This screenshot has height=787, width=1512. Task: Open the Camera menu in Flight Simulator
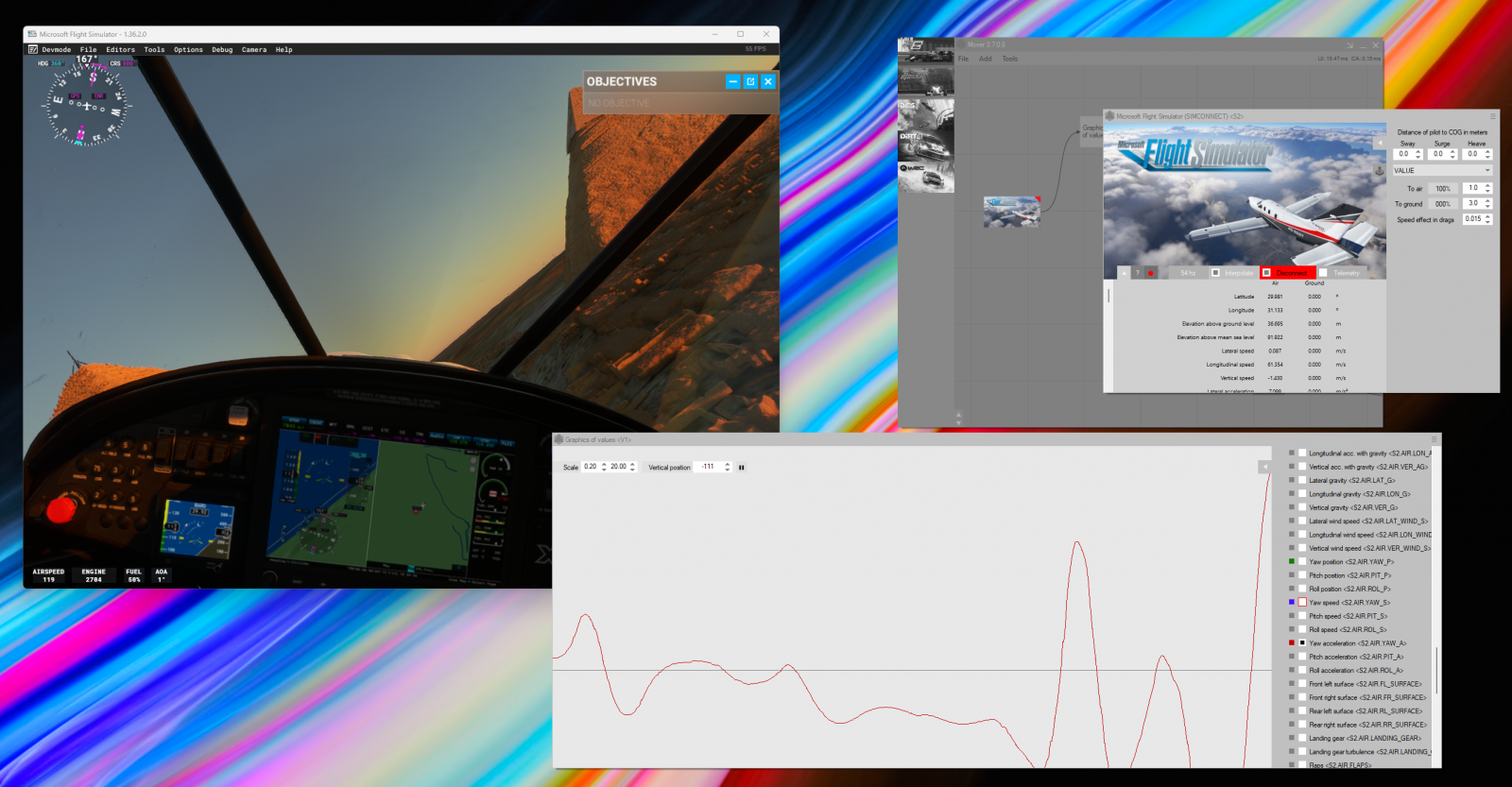pos(254,49)
